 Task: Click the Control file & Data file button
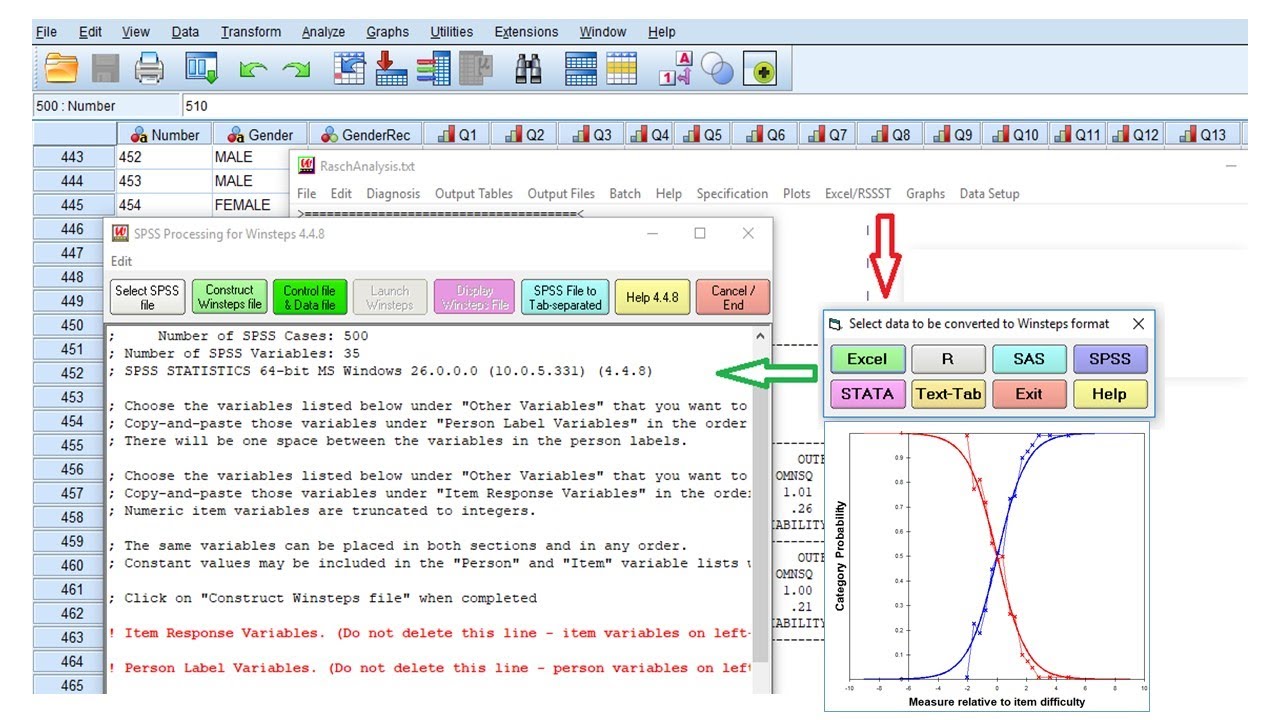point(310,297)
